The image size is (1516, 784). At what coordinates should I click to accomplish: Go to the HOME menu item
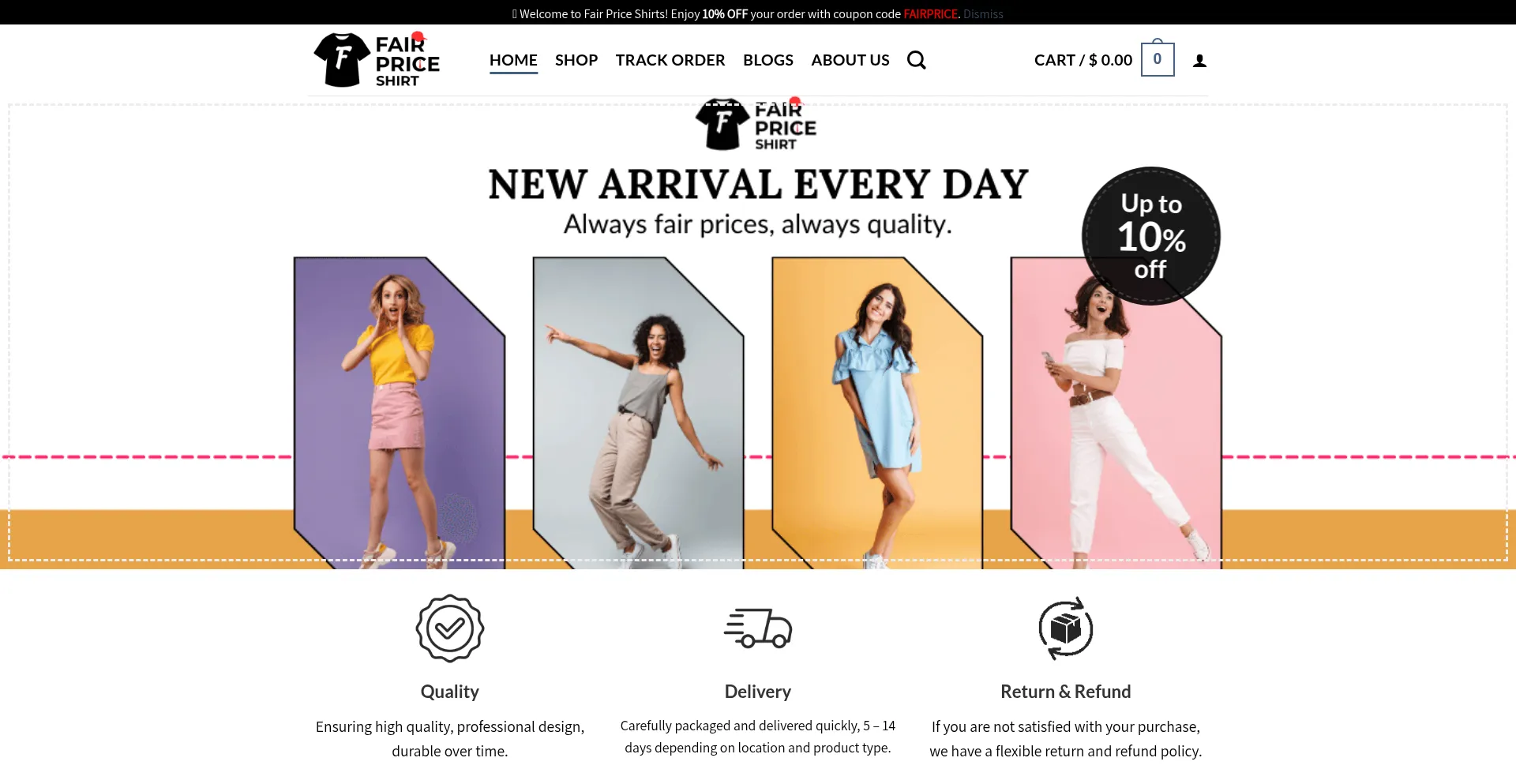tap(513, 60)
